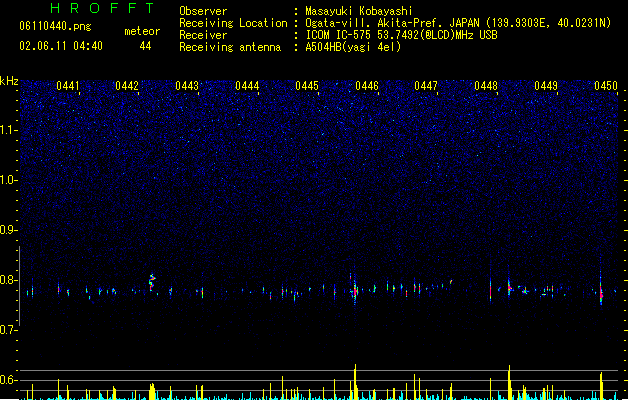Click the 0442 time marker

[x=127, y=86]
